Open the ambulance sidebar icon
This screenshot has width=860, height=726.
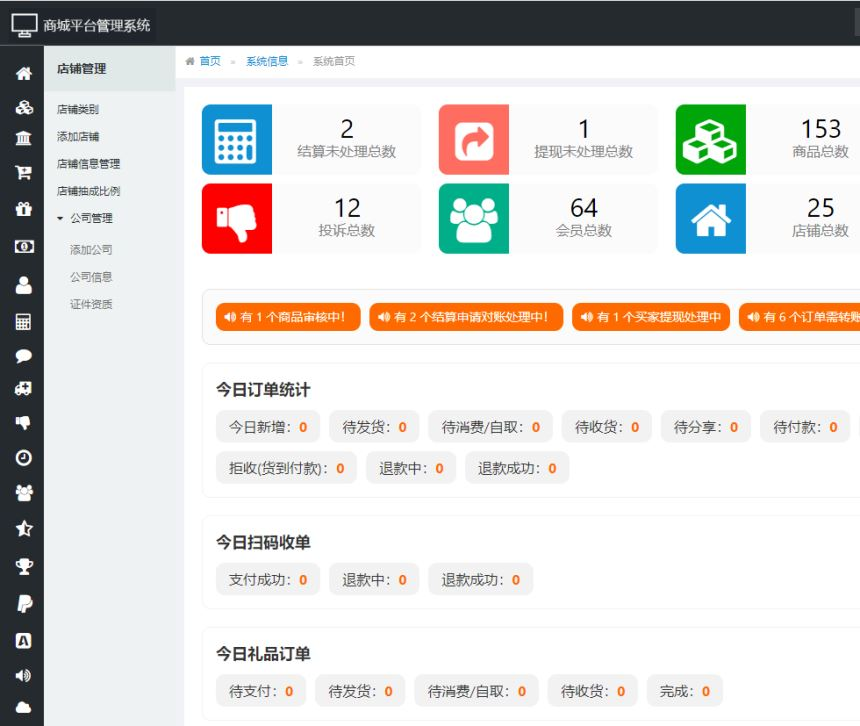tap(23, 389)
